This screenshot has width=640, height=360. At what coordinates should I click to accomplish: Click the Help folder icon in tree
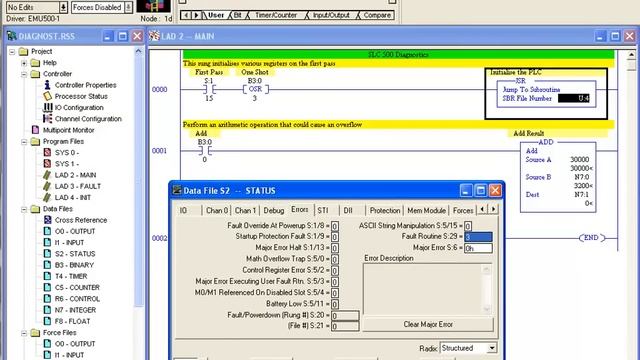coord(36,62)
